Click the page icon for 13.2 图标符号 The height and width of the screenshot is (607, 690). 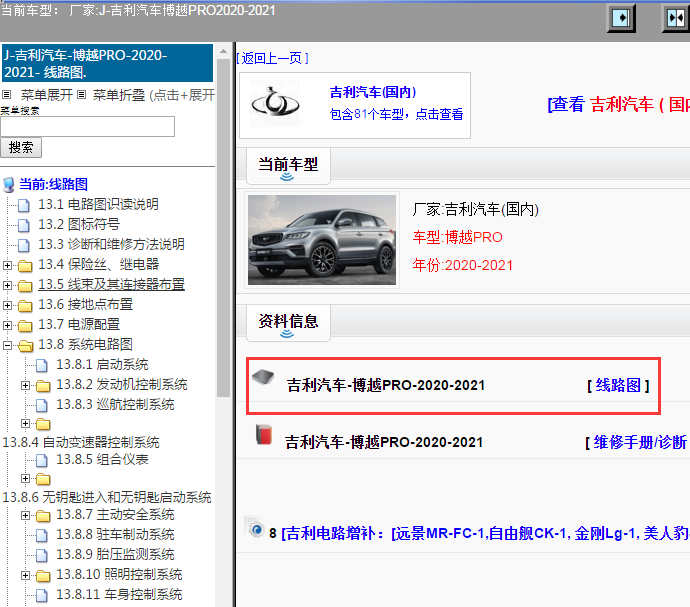tap(24, 225)
